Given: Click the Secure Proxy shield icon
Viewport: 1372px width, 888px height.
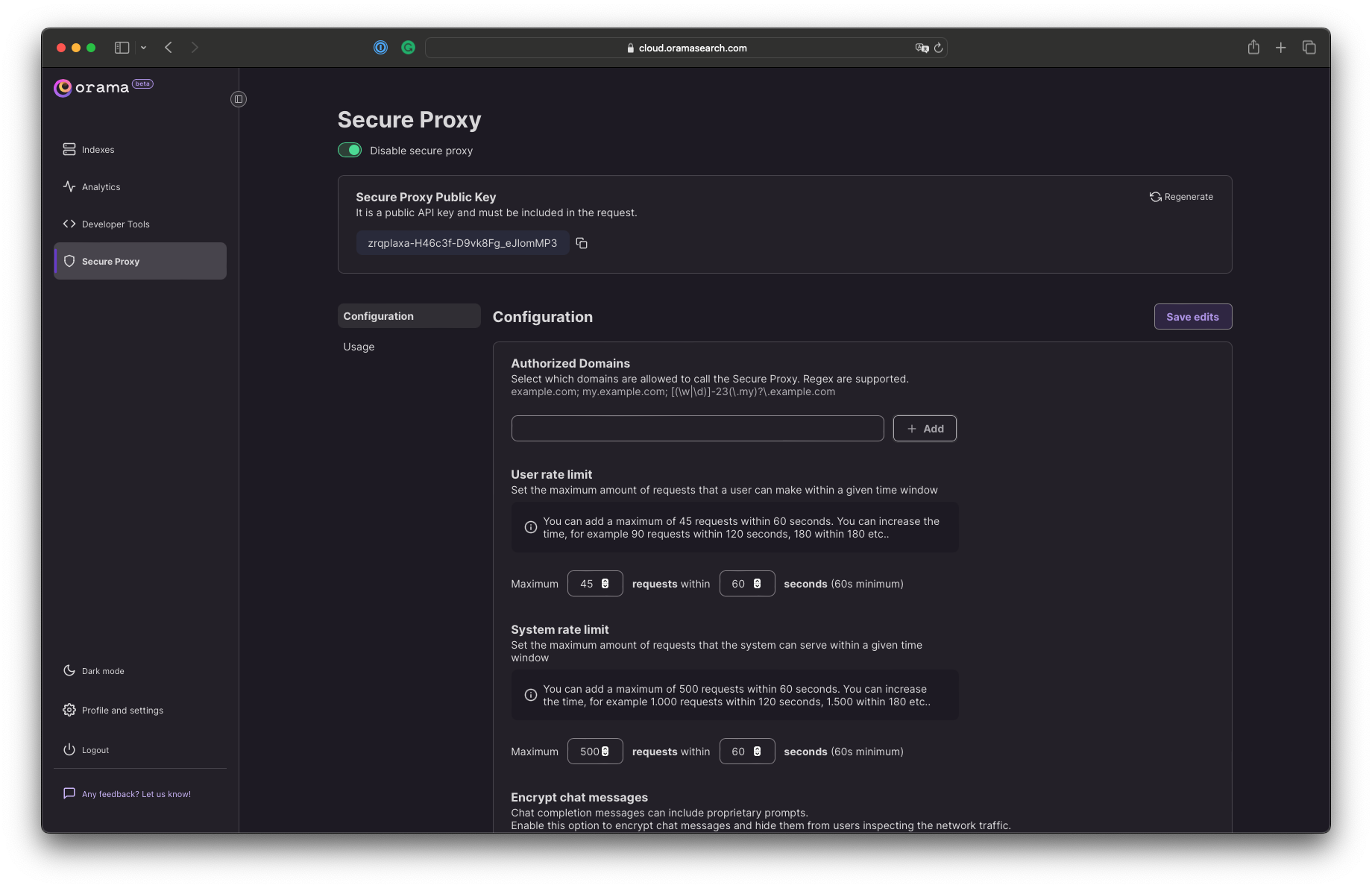Looking at the screenshot, I should click(69, 261).
